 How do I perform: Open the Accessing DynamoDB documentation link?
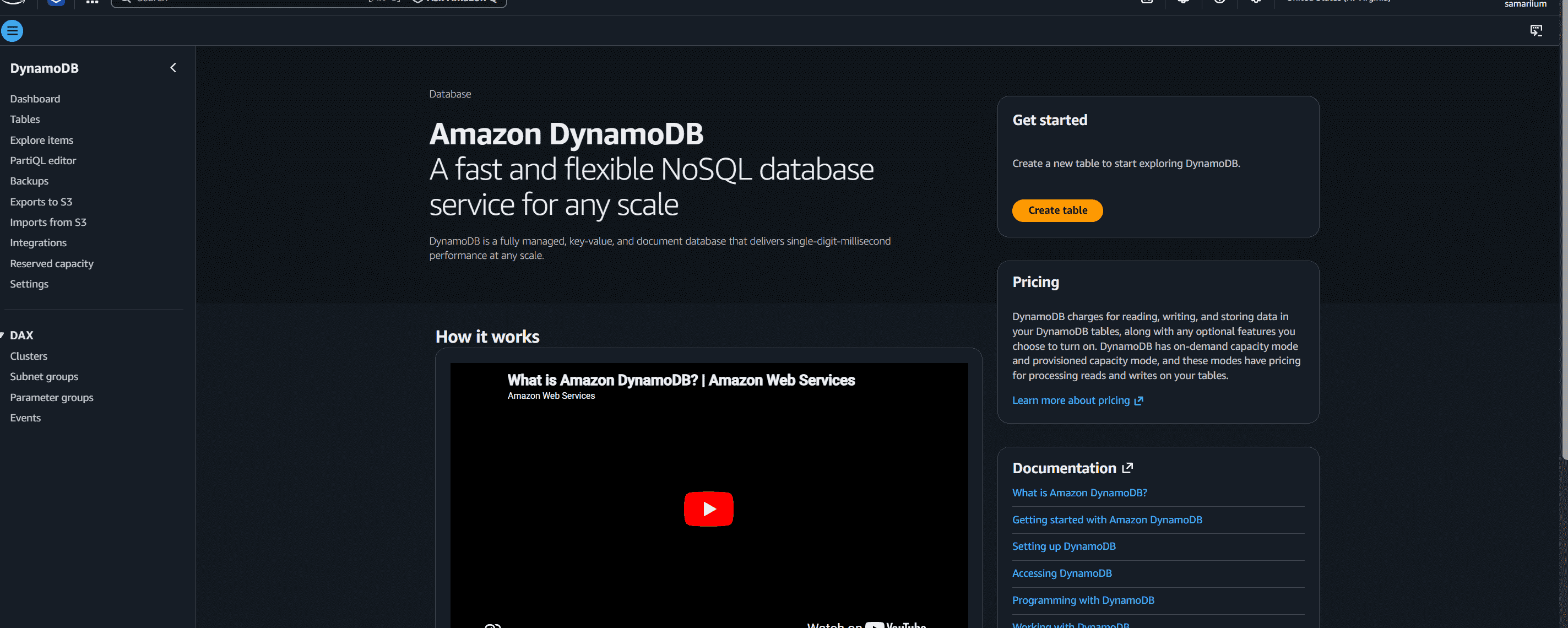(1061, 573)
